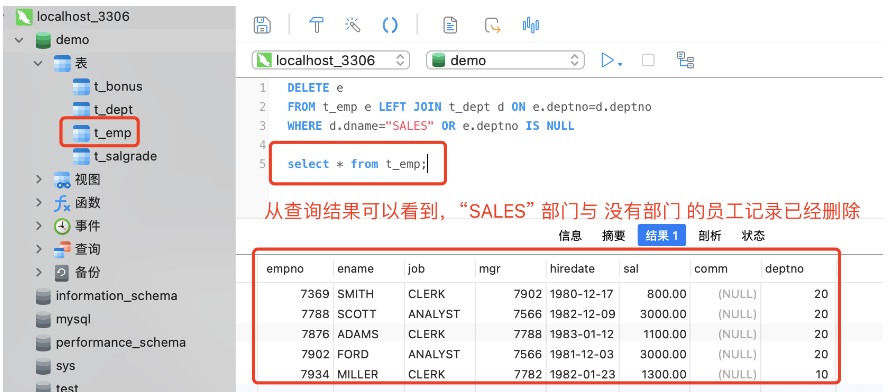Switch to the 剖析 tab
Screen dimensions: 892x392
[x=710, y=236]
